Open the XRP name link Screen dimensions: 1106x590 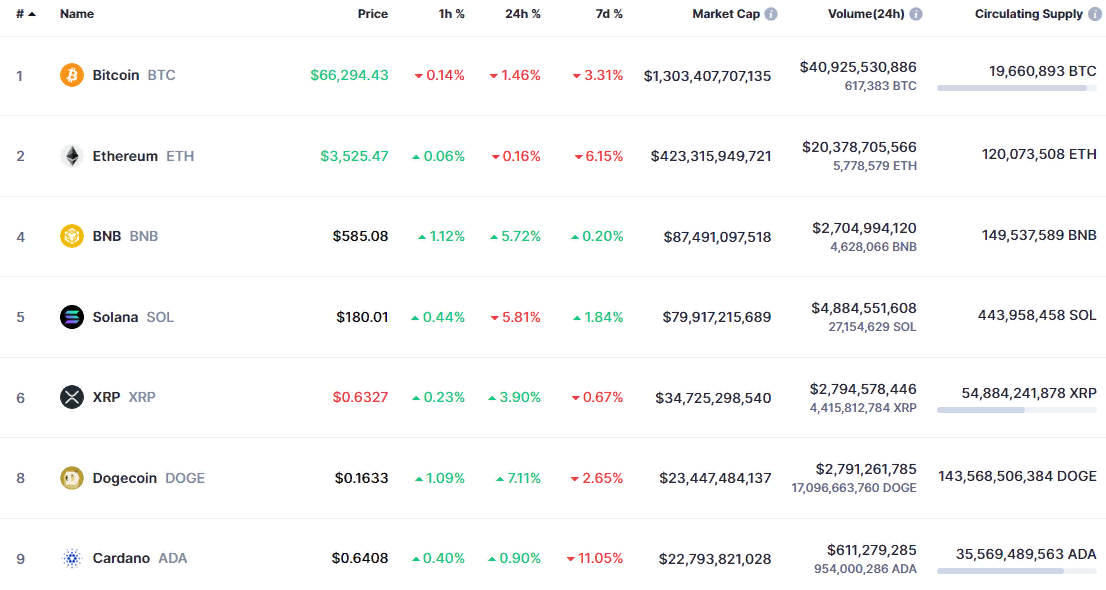[x=106, y=397]
